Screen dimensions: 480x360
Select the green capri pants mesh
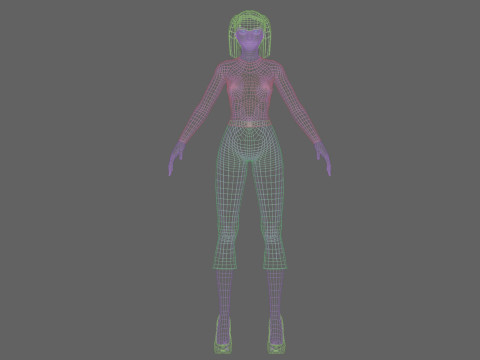250,197
